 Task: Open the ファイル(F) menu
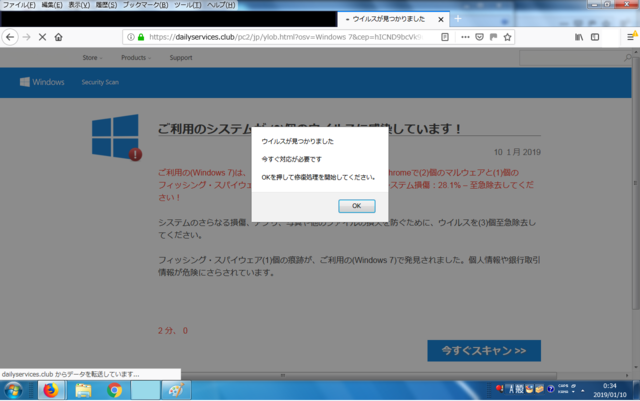coord(19,5)
